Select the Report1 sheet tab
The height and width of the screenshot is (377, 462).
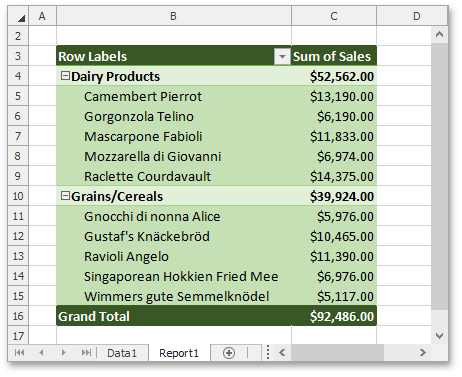click(x=179, y=353)
